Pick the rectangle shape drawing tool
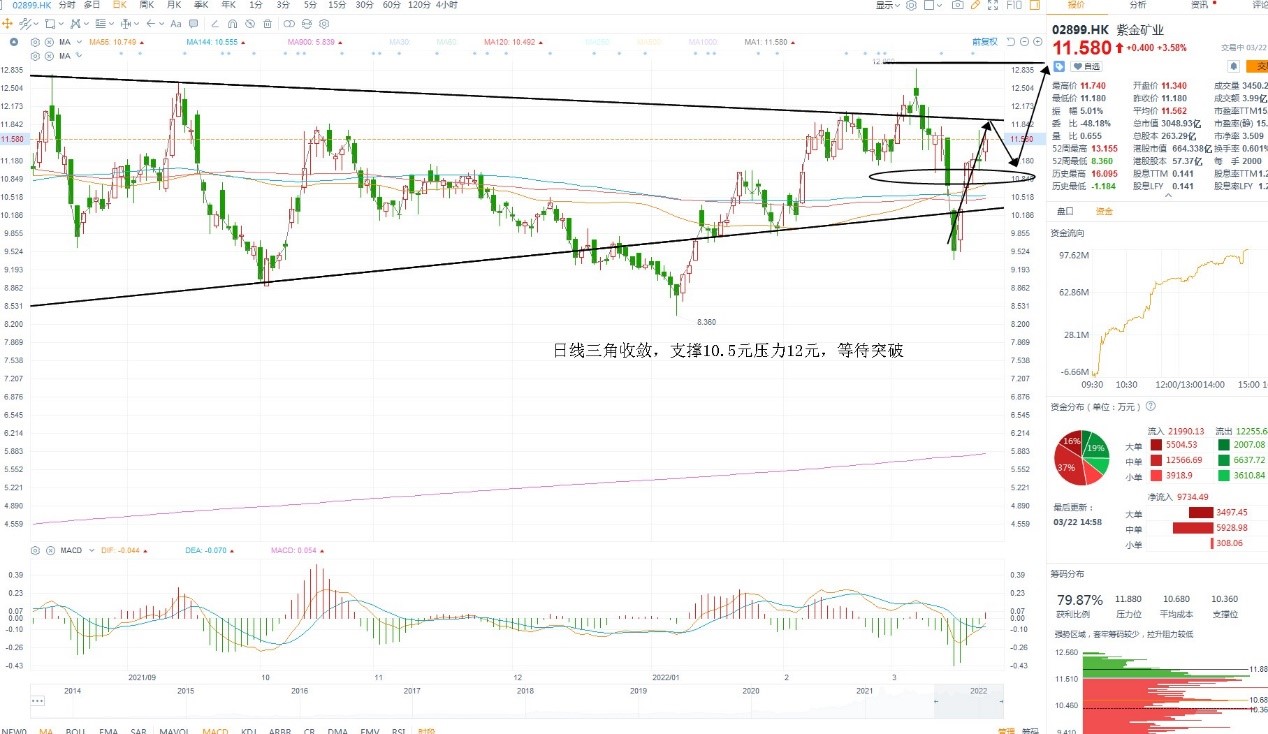Viewport: 1268px width, 734px height. [x=50, y=24]
